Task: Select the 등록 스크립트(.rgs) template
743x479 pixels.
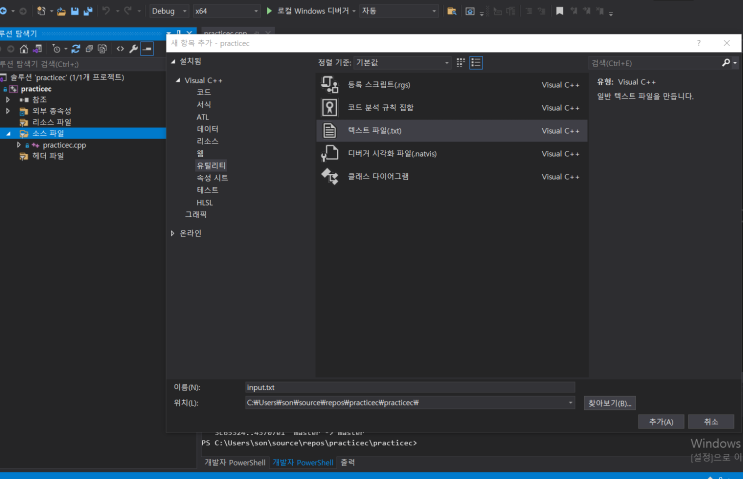Action: [452, 85]
